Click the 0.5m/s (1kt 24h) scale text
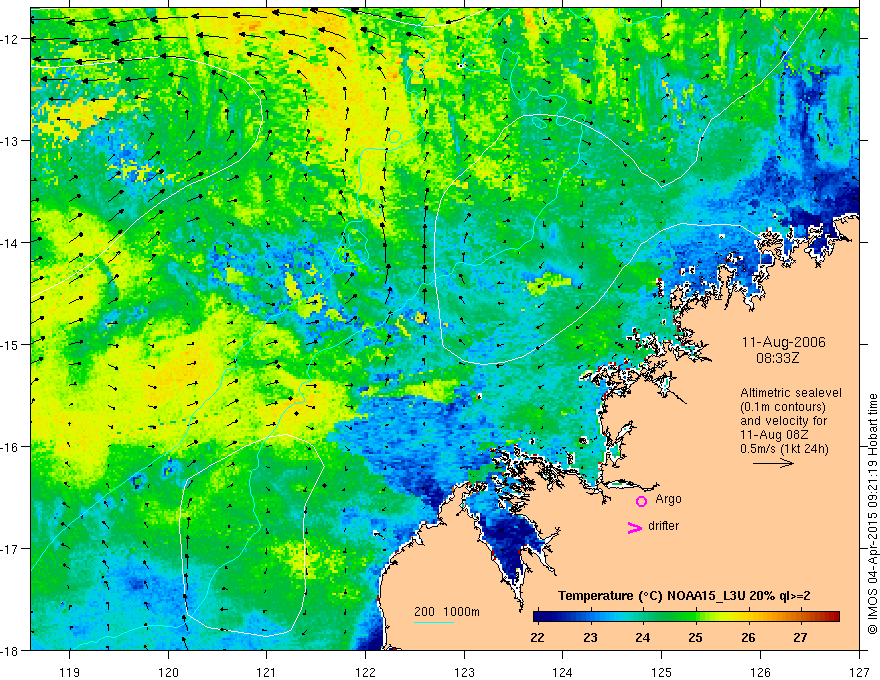This screenshot has height=680, width=880. [x=784, y=448]
